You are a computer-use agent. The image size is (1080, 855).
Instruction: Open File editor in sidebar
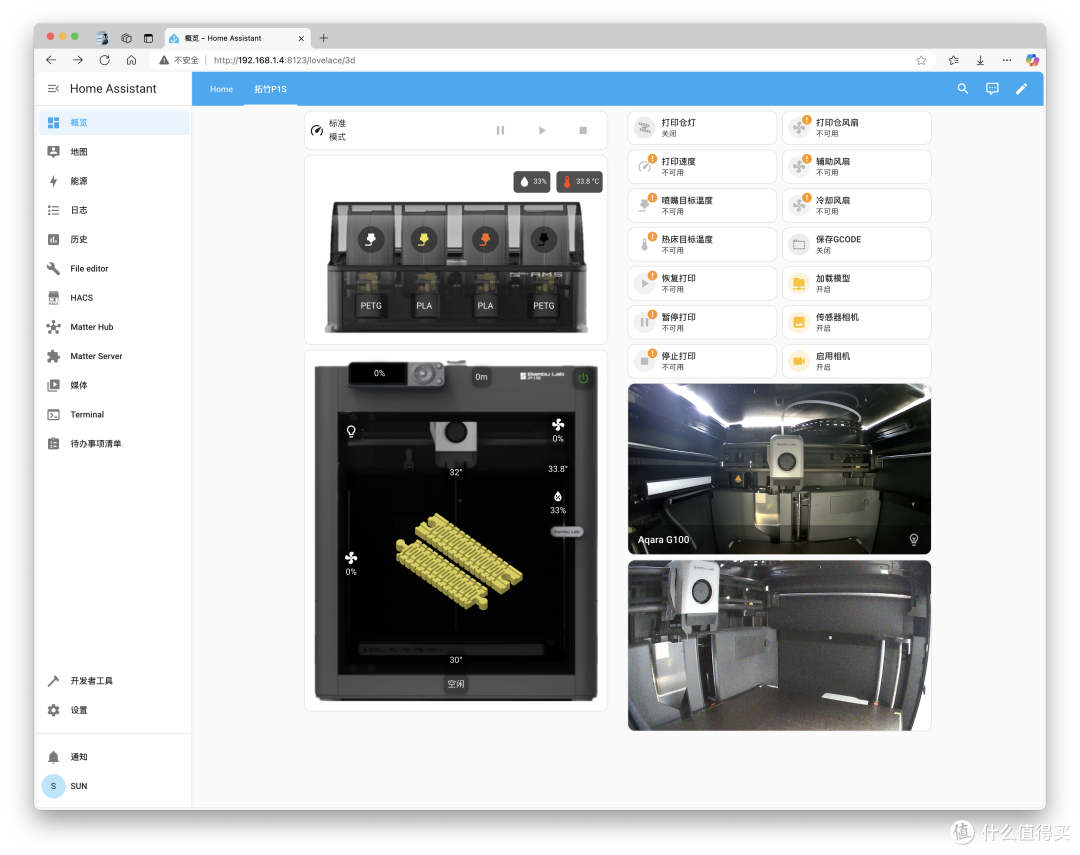click(x=114, y=269)
